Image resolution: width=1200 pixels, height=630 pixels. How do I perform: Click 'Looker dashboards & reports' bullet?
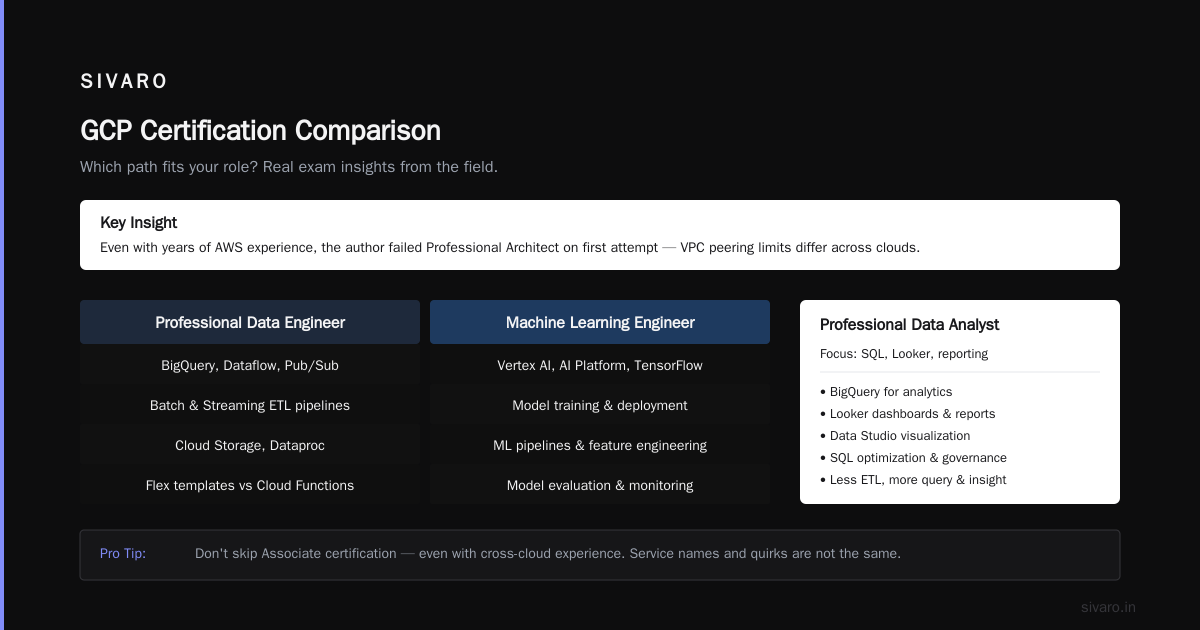[x=908, y=414]
